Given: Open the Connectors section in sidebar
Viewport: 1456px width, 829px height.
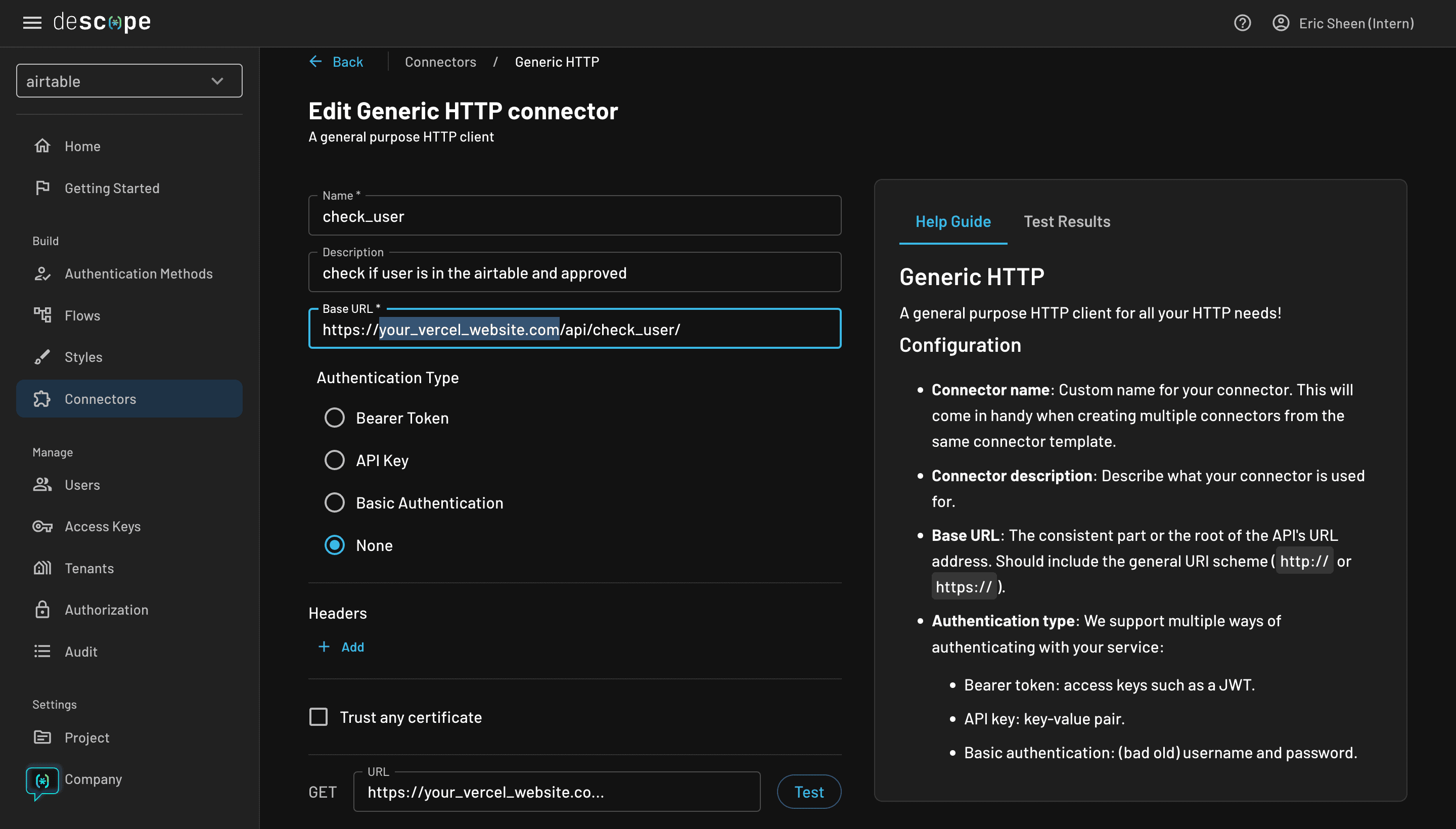Looking at the screenshot, I should coord(100,398).
